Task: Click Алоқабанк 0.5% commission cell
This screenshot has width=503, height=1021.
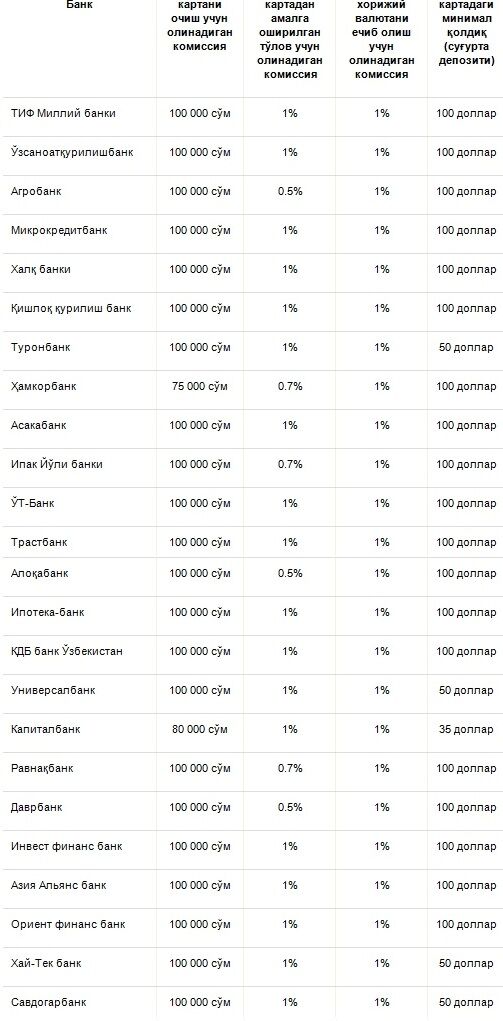Action: (x=290, y=574)
